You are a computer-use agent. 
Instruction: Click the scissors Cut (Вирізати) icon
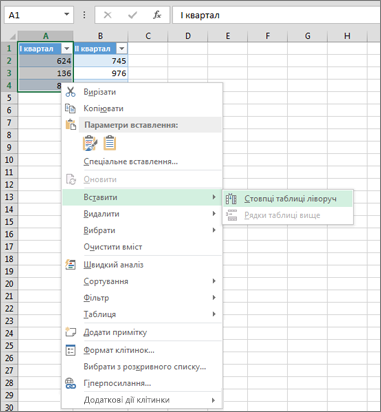71,92
